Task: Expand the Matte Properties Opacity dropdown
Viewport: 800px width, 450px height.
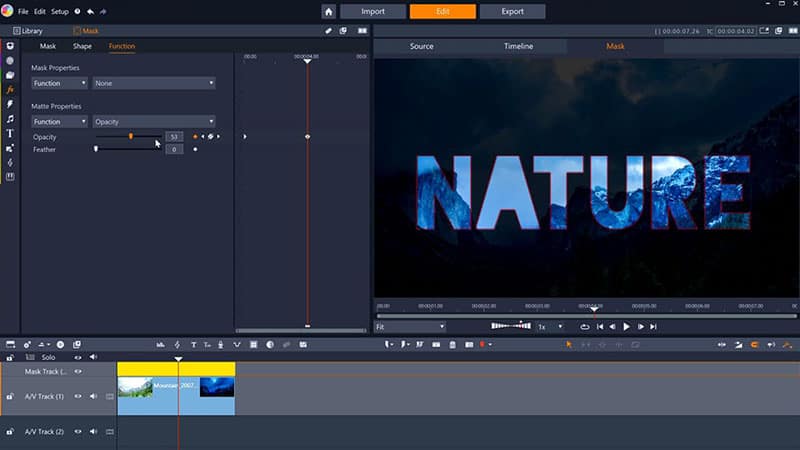Action: pos(154,121)
